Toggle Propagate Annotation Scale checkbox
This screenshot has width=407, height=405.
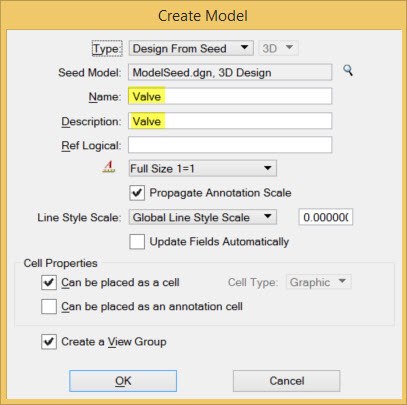coord(137,193)
